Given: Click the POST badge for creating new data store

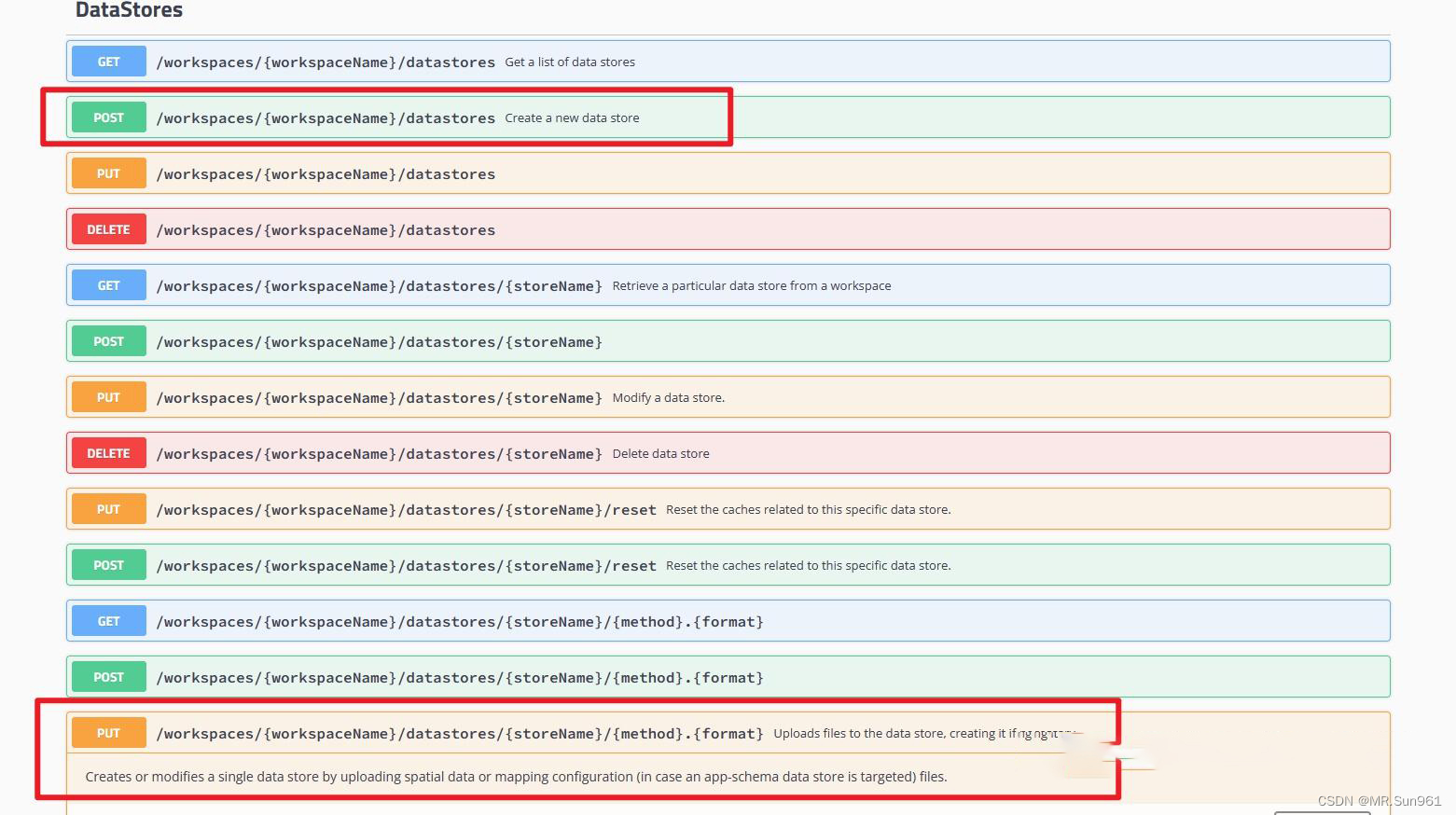Looking at the screenshot, I should pyautogui.click(x=108, y=117).
